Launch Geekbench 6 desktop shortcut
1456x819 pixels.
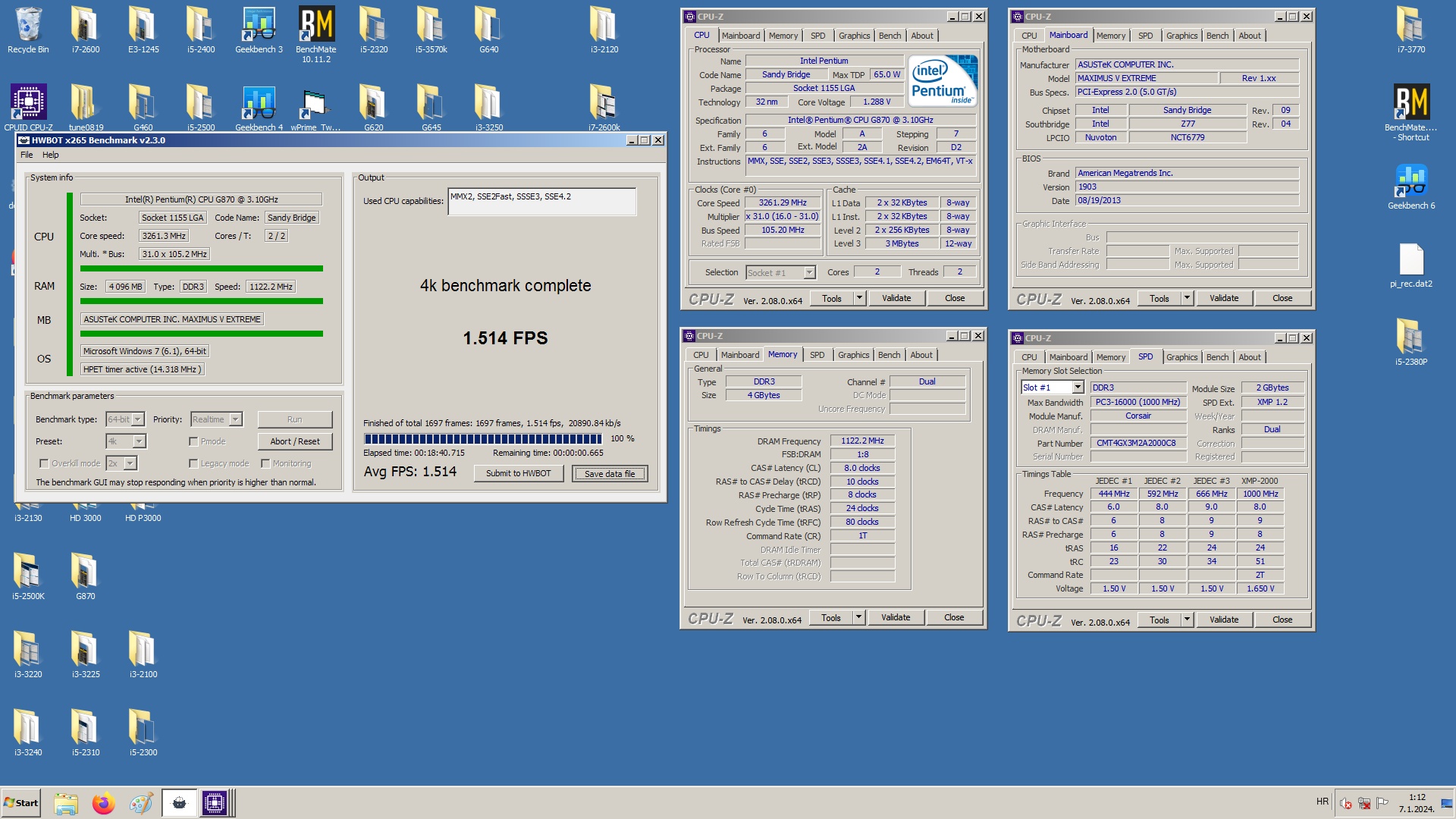(x=1411, y=187)
